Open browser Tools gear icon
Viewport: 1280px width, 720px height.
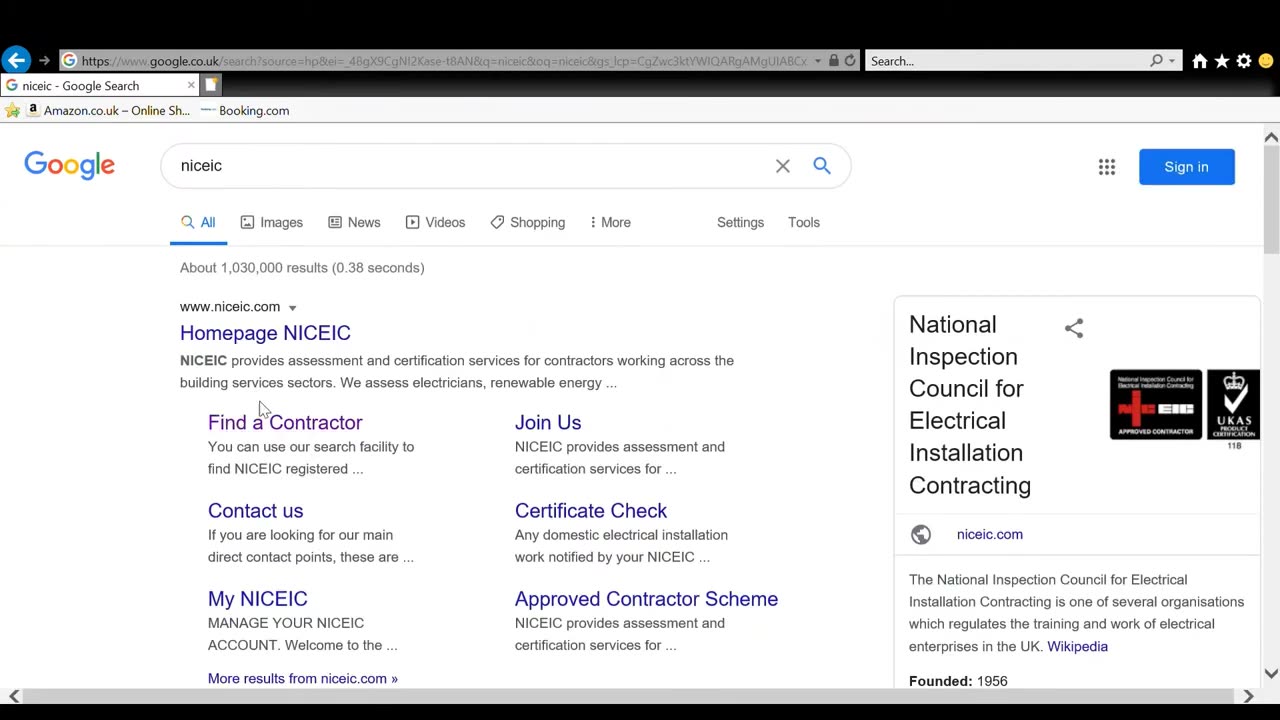pyautogui.click(x=1244, y=61)
